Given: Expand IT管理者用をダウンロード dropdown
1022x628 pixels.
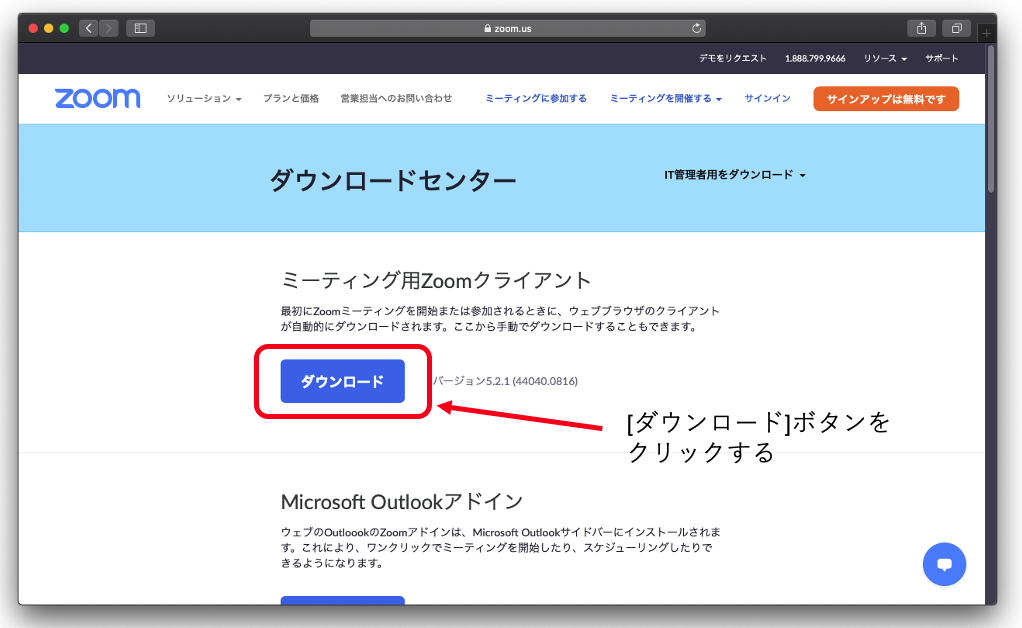Looking at the screenshot, I should point(735,175).
